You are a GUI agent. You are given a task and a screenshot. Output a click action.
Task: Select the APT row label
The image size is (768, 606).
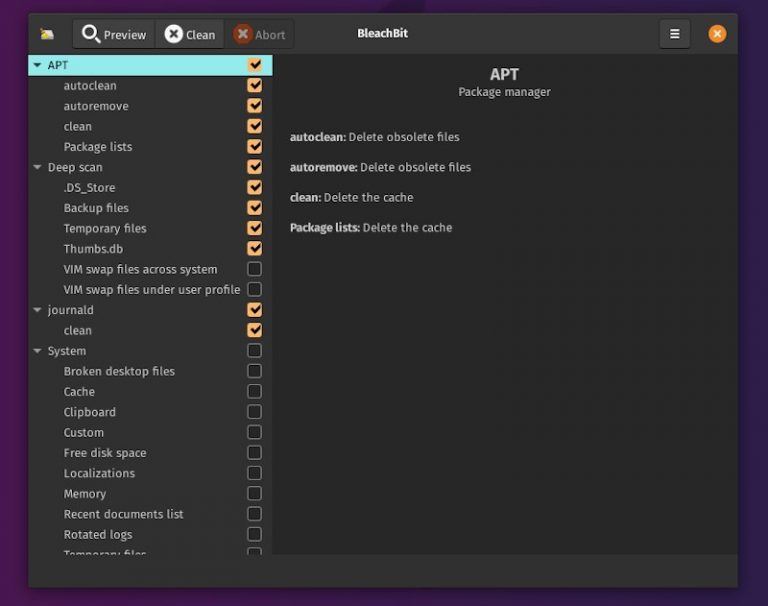58,65
